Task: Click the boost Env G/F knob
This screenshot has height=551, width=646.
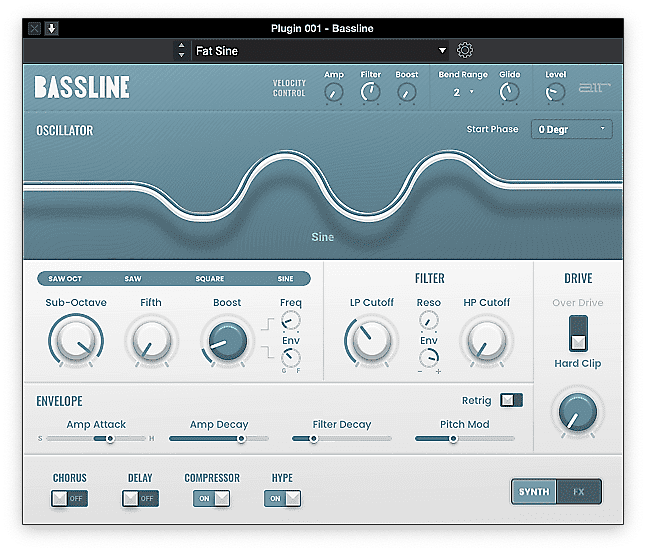Action: (290, 357)
